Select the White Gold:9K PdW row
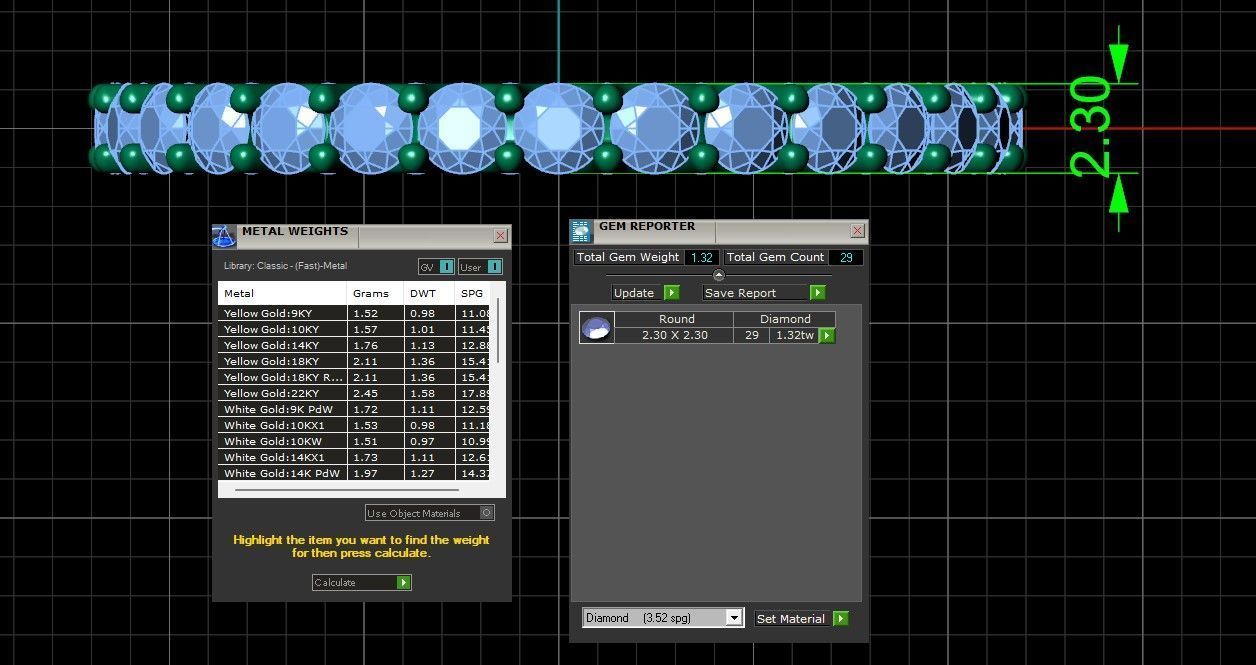1256x665 pixels. pyautogui.click(x=354, y=409)
